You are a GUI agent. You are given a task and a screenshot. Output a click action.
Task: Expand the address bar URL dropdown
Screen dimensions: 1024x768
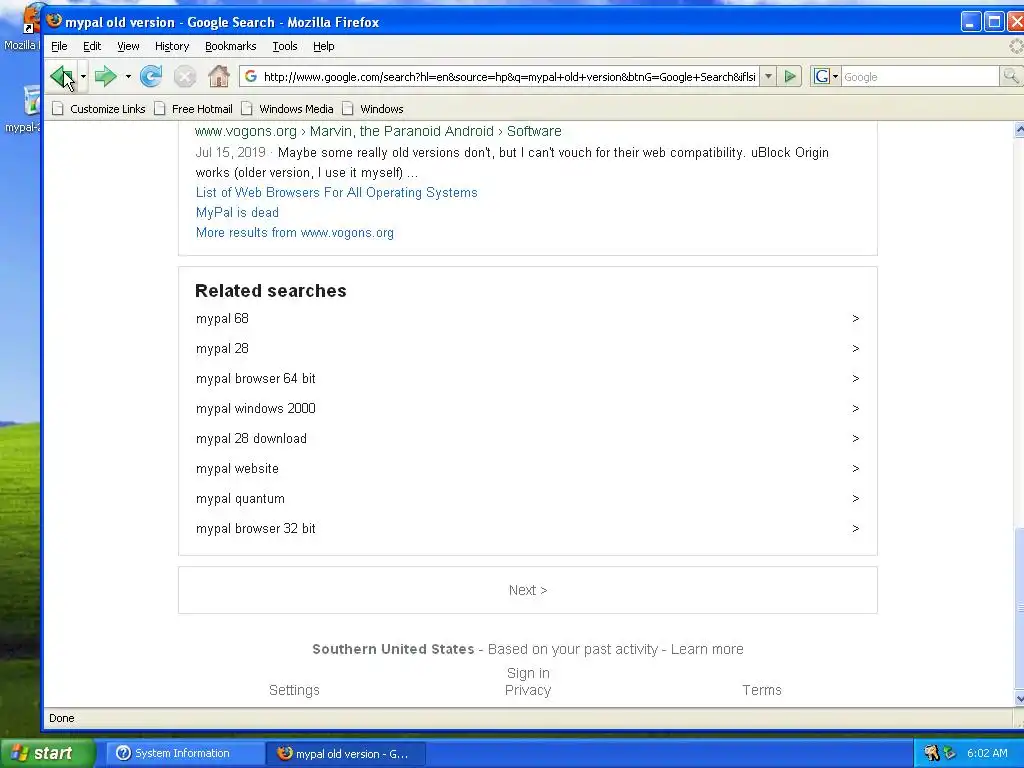coord(769,76)
